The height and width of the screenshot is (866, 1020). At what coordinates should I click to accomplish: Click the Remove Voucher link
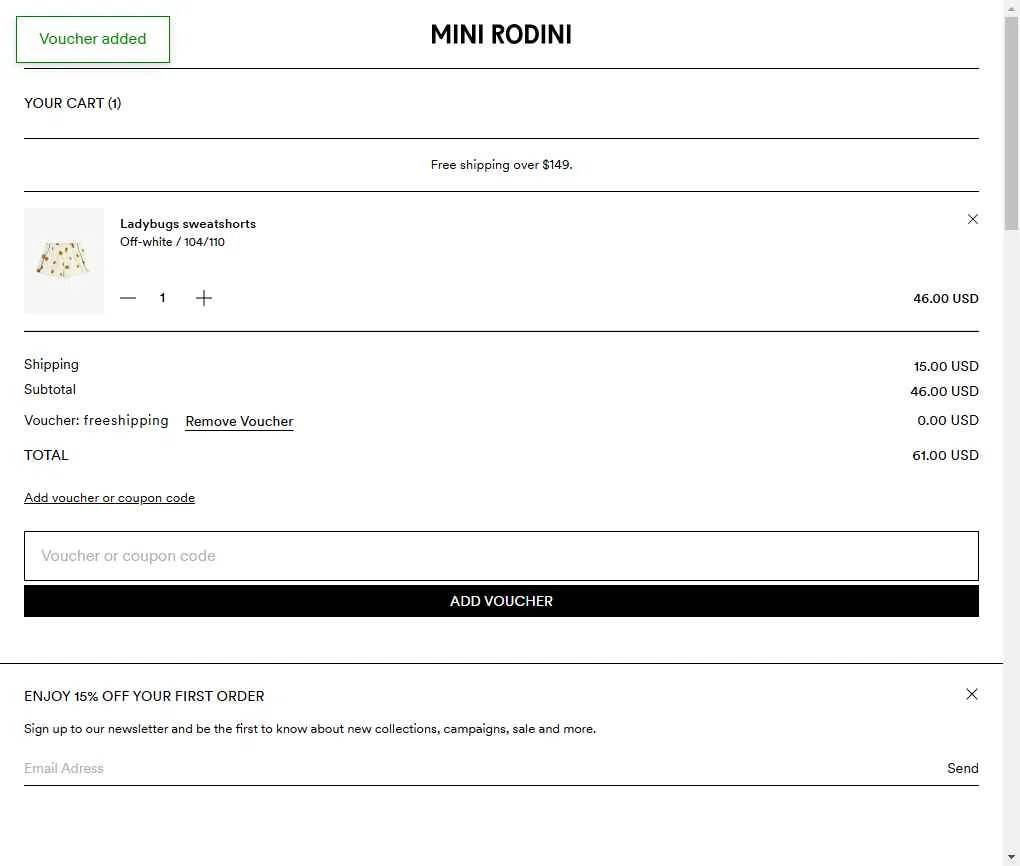tap(239, 422)
